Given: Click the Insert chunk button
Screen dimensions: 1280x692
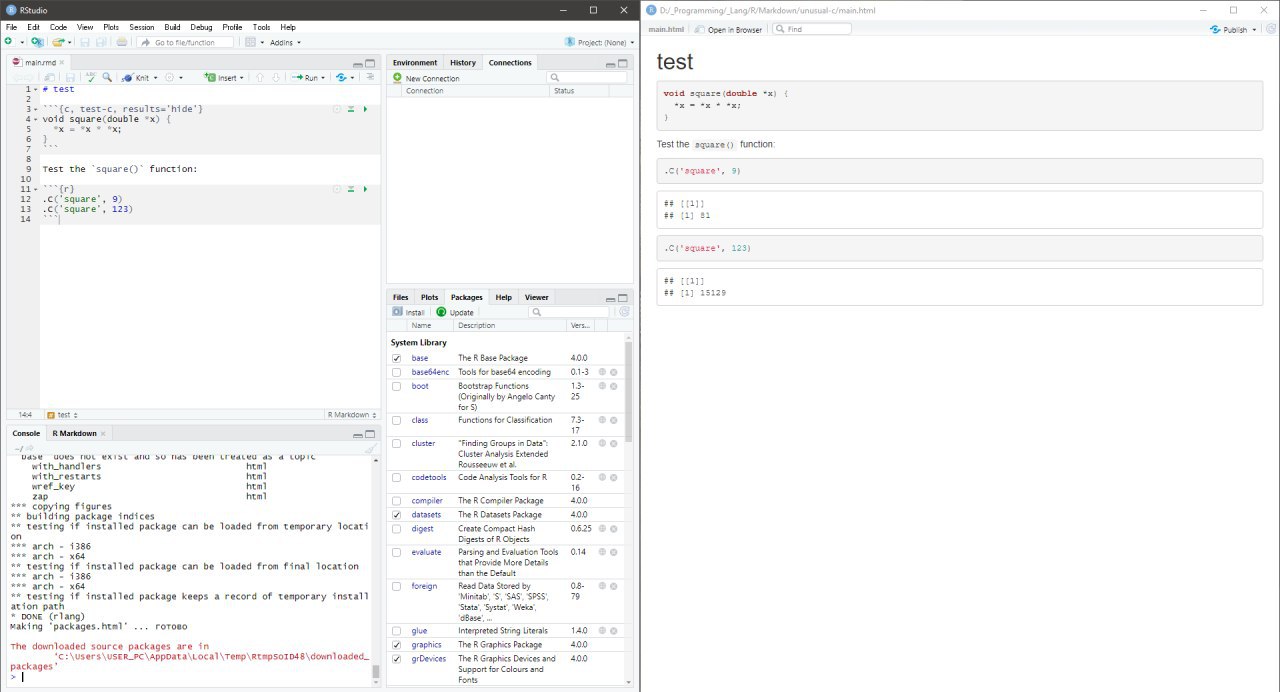Looking at the screenshot, I should pos(222,77).
